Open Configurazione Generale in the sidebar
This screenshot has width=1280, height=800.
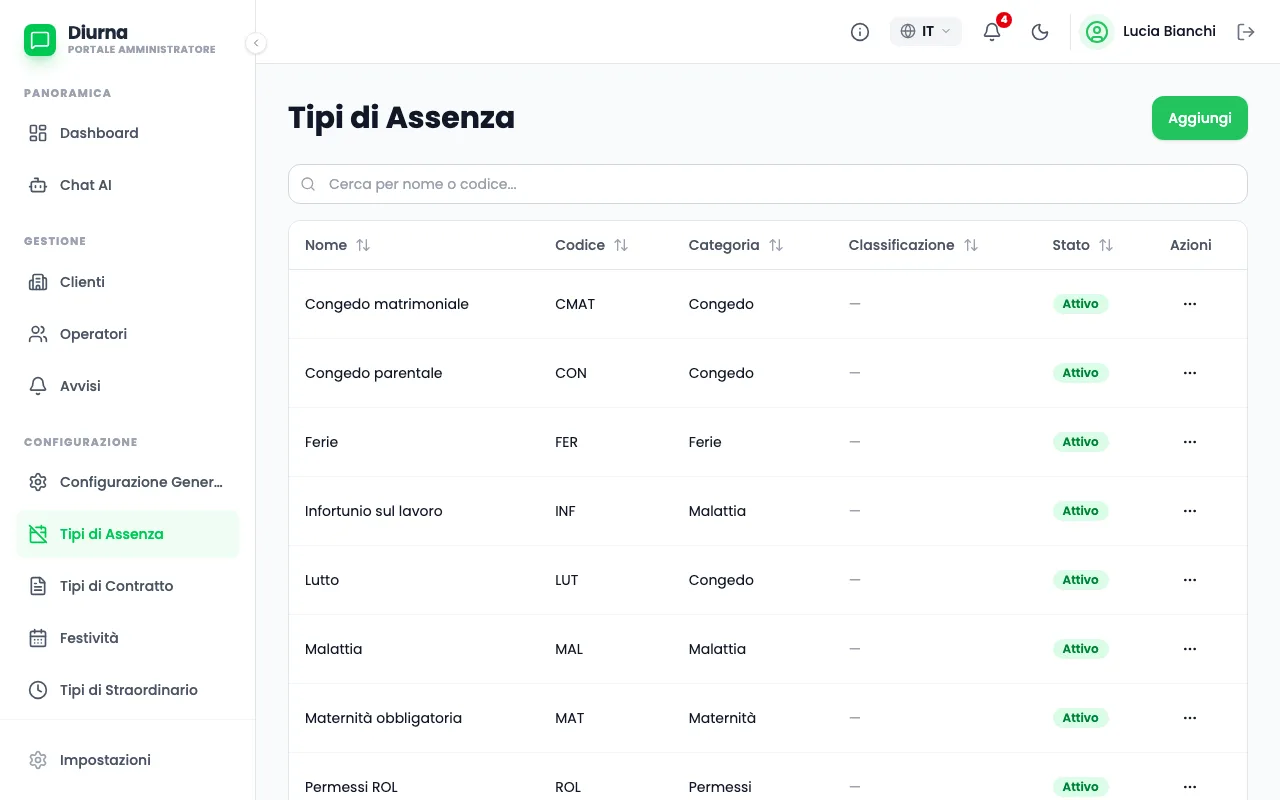point(128,482)
